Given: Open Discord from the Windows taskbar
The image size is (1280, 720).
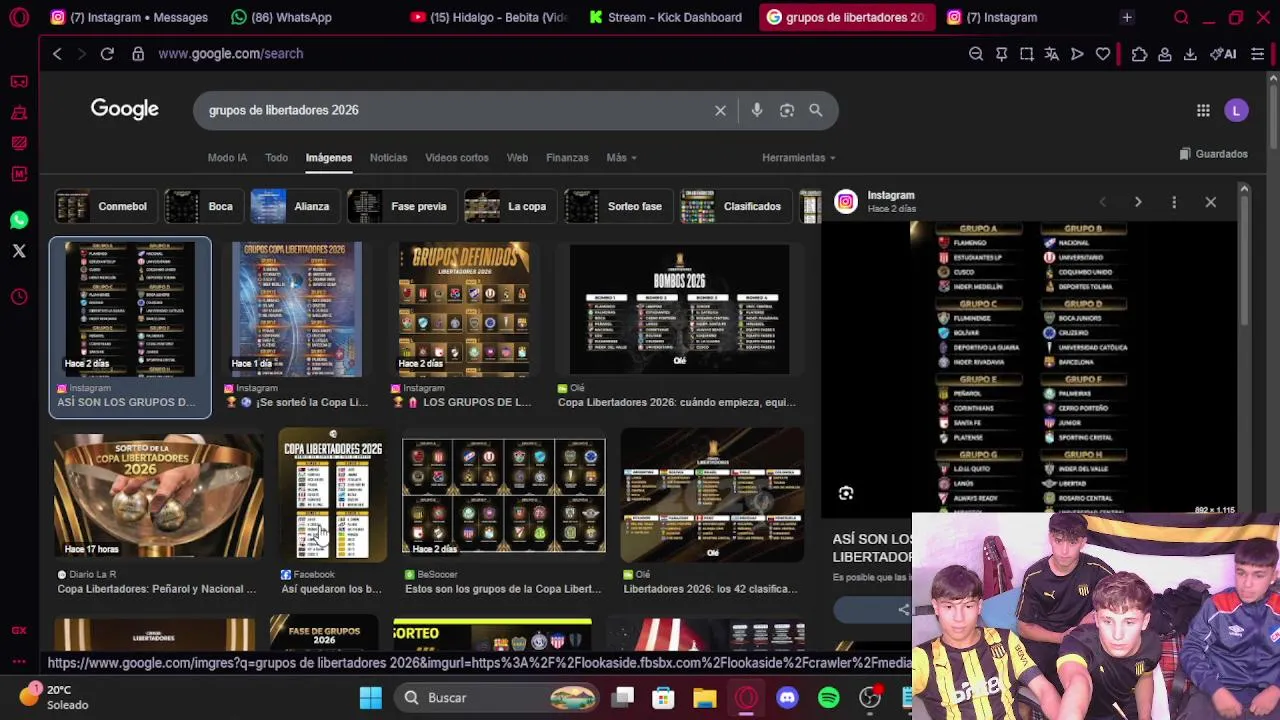Looking at the screenshot, I should (x=787, y=698).
